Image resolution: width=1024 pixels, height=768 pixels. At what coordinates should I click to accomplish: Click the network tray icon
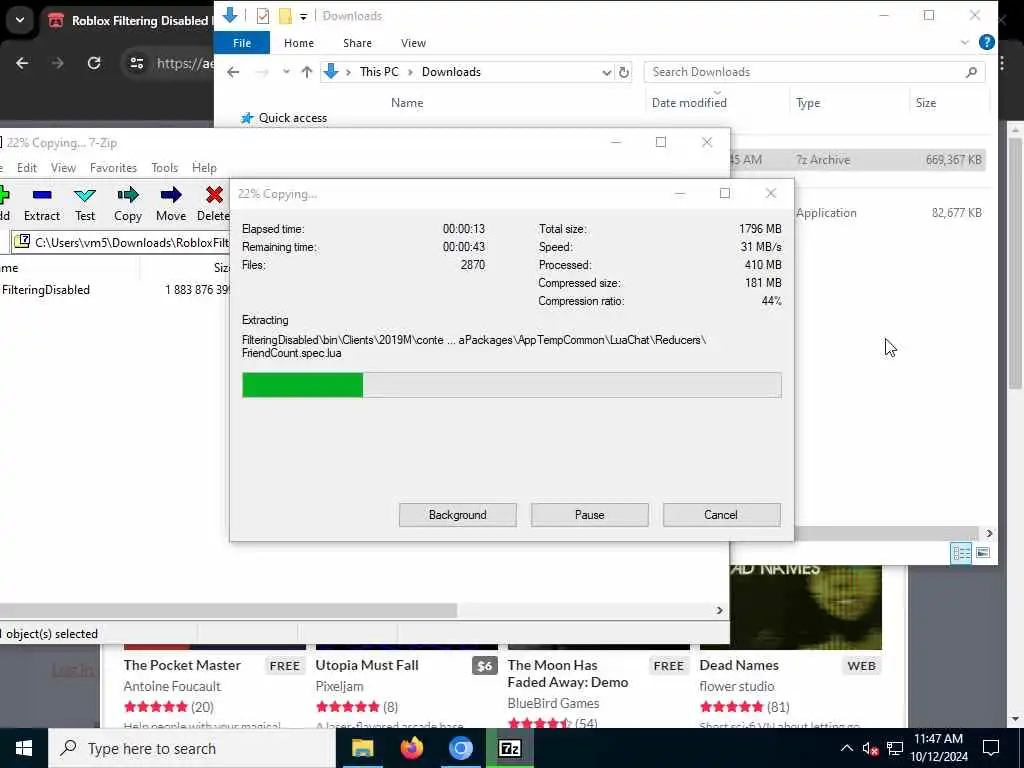(895, 748)
